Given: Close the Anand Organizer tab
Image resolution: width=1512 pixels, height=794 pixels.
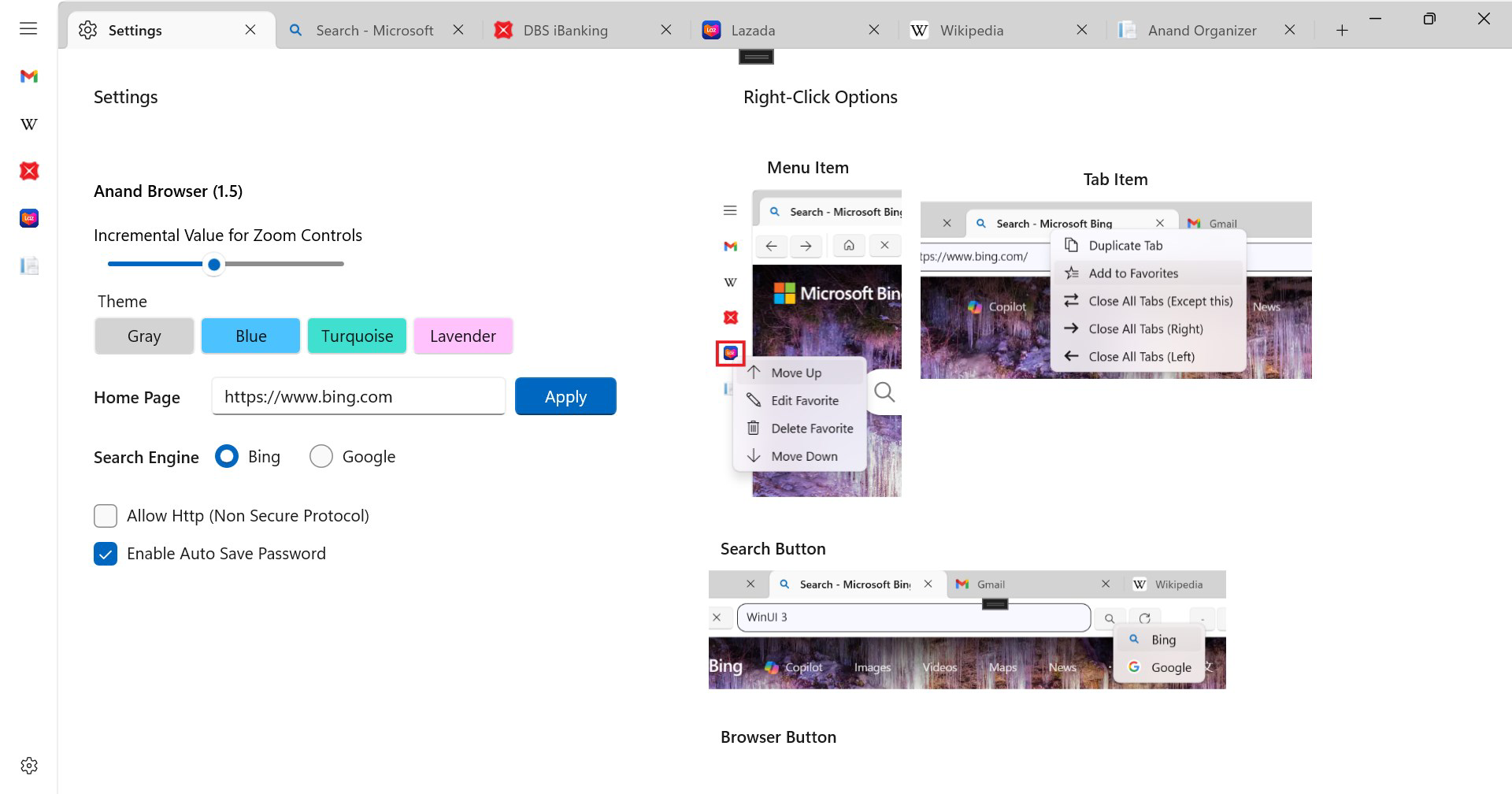Looking at the screenshot, I should point(1290,30).
